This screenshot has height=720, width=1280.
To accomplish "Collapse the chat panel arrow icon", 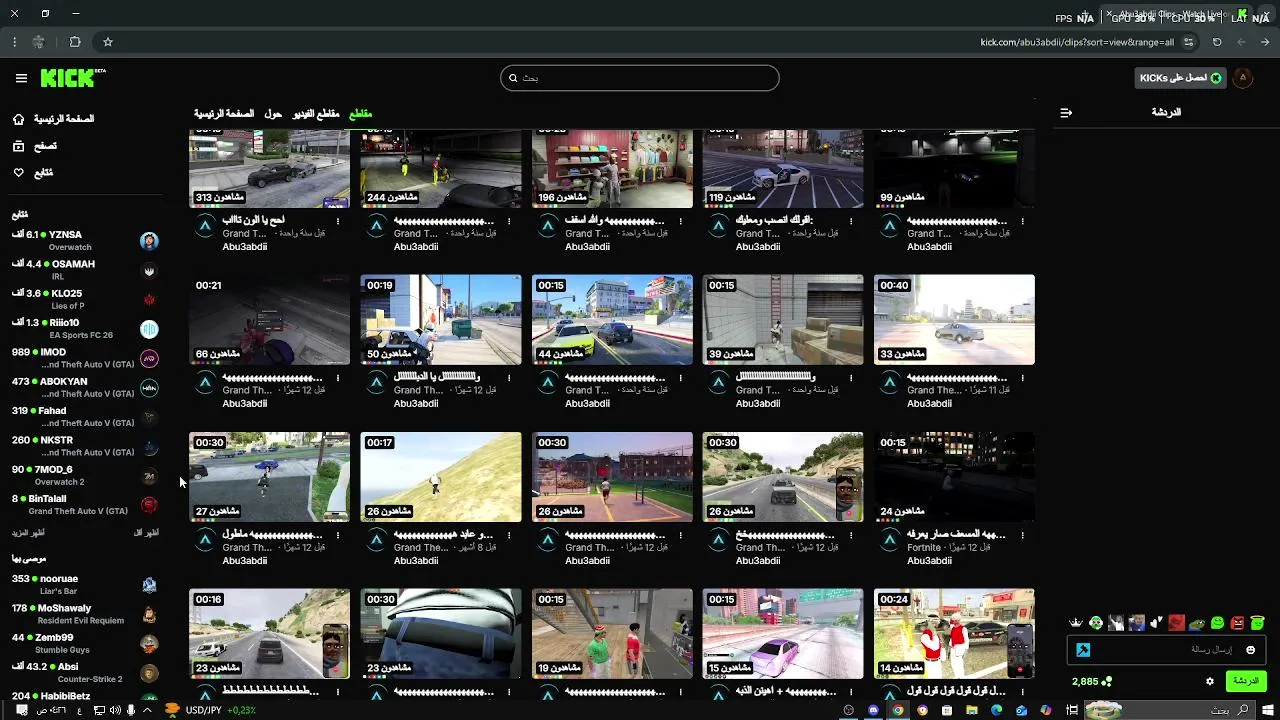I will tap(1066, 113).
